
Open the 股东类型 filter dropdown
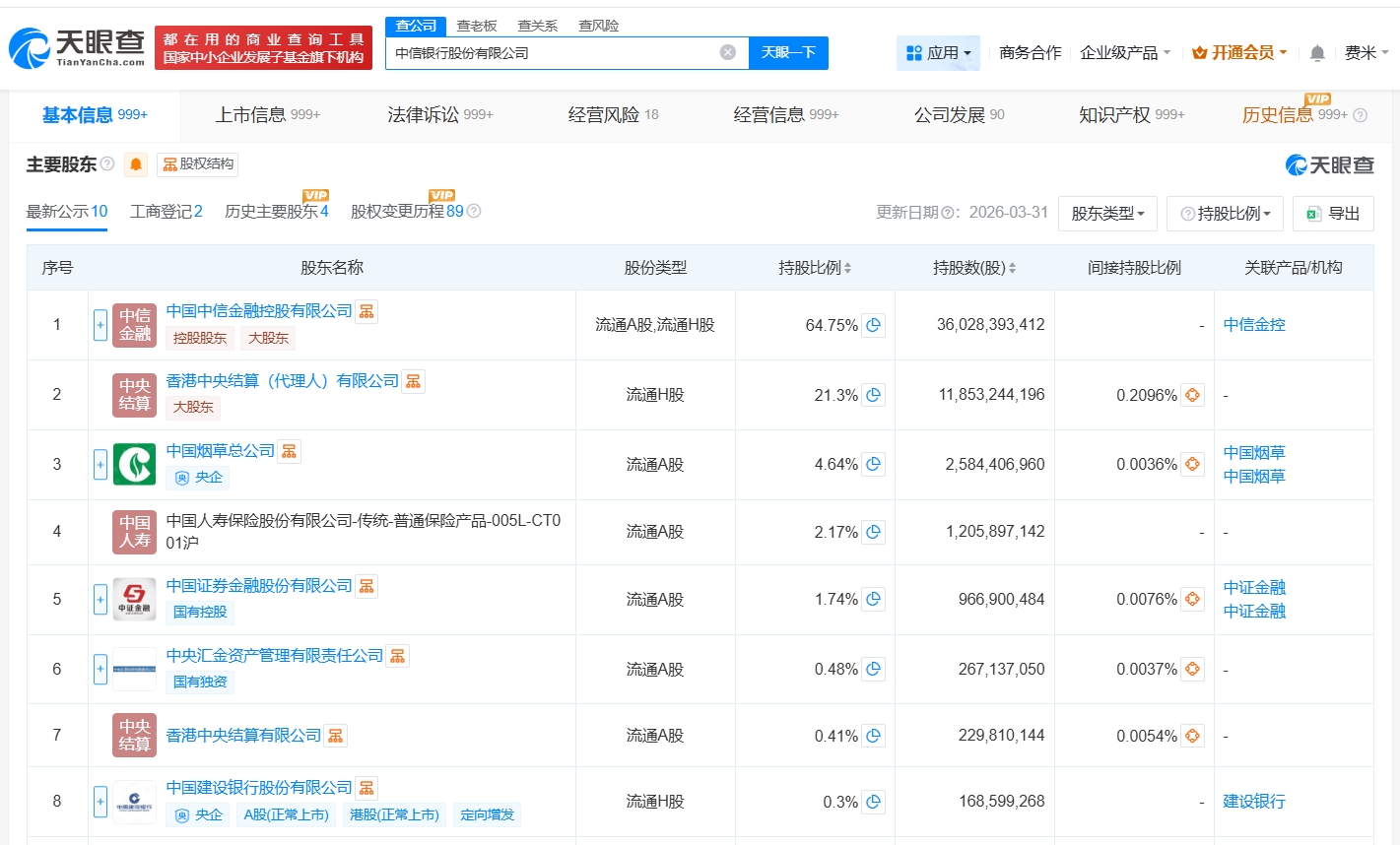pos(1107,214)
